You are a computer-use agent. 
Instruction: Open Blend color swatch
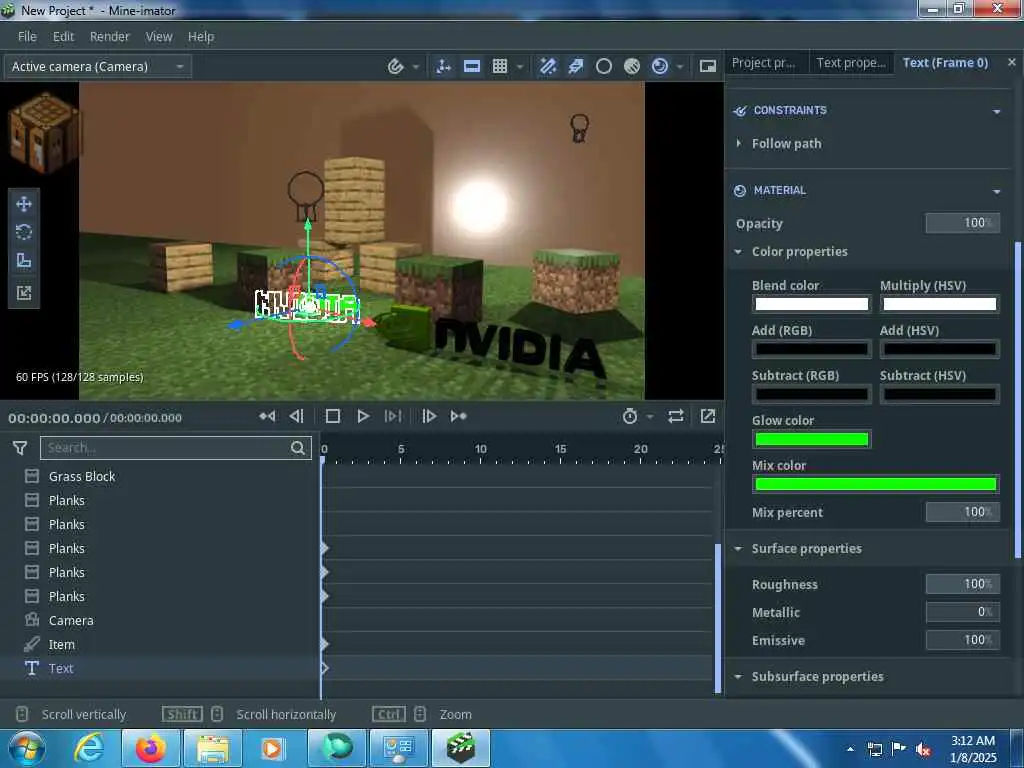tap(812, 304)
